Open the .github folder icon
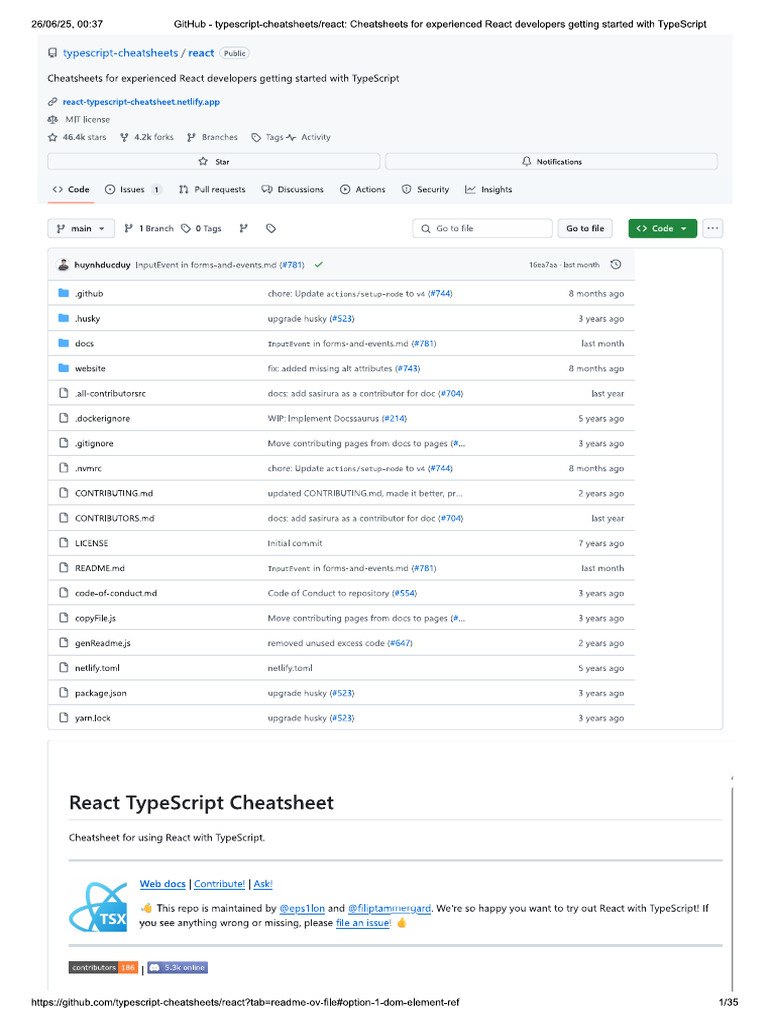Viewport: 768px width, 1024px height. click(x=63, y=294)
